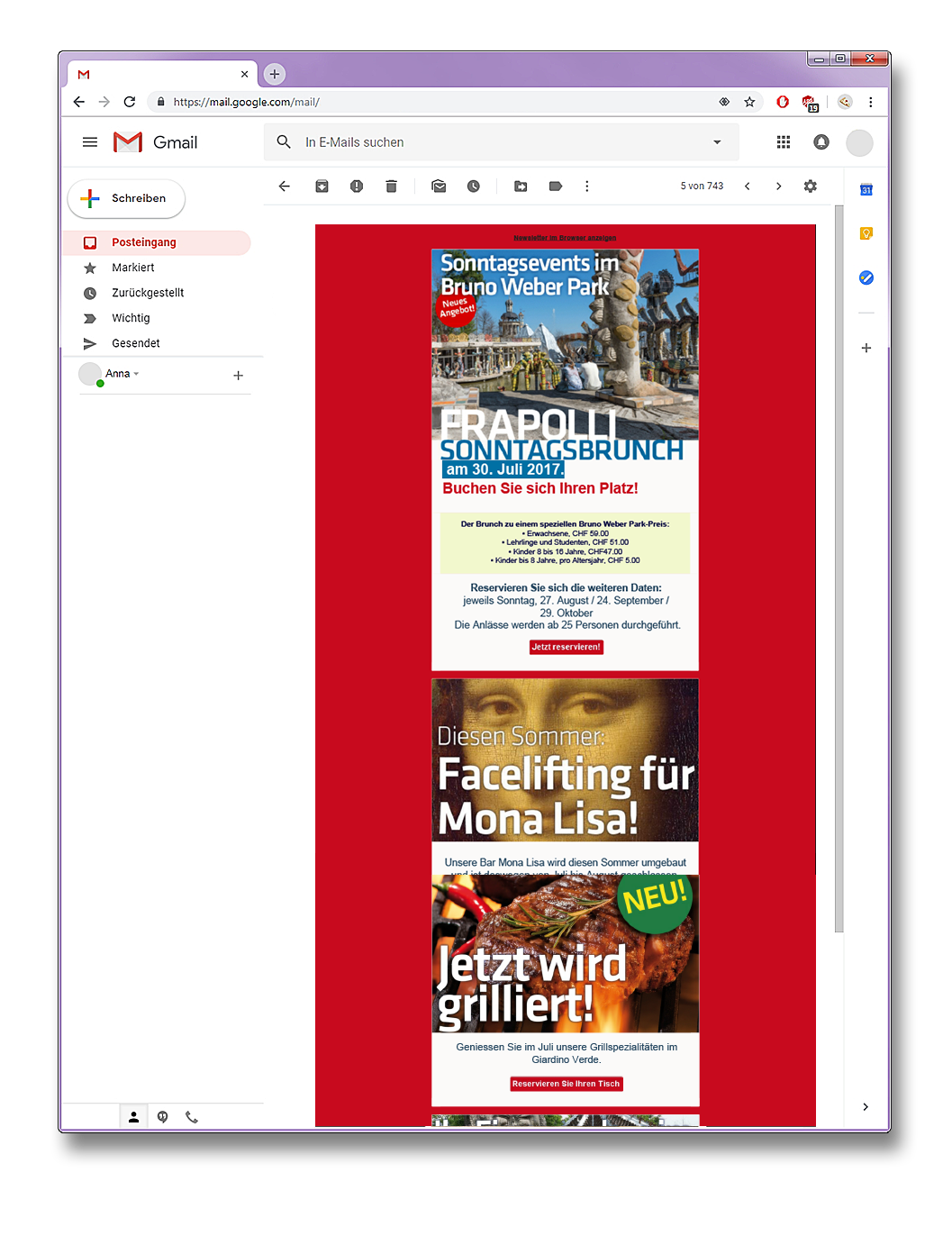Open the labels icon

556,186
